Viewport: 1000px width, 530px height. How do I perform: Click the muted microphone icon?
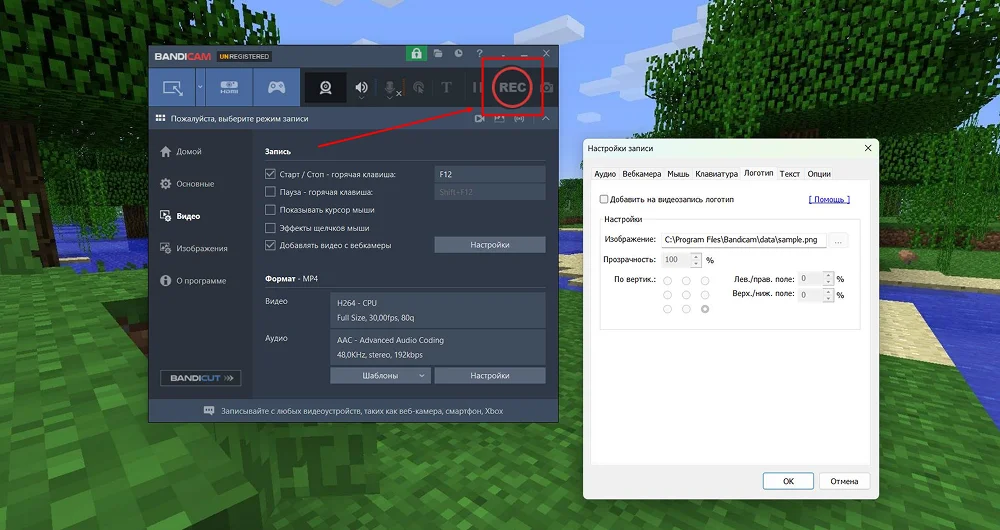tap(391, 89)
